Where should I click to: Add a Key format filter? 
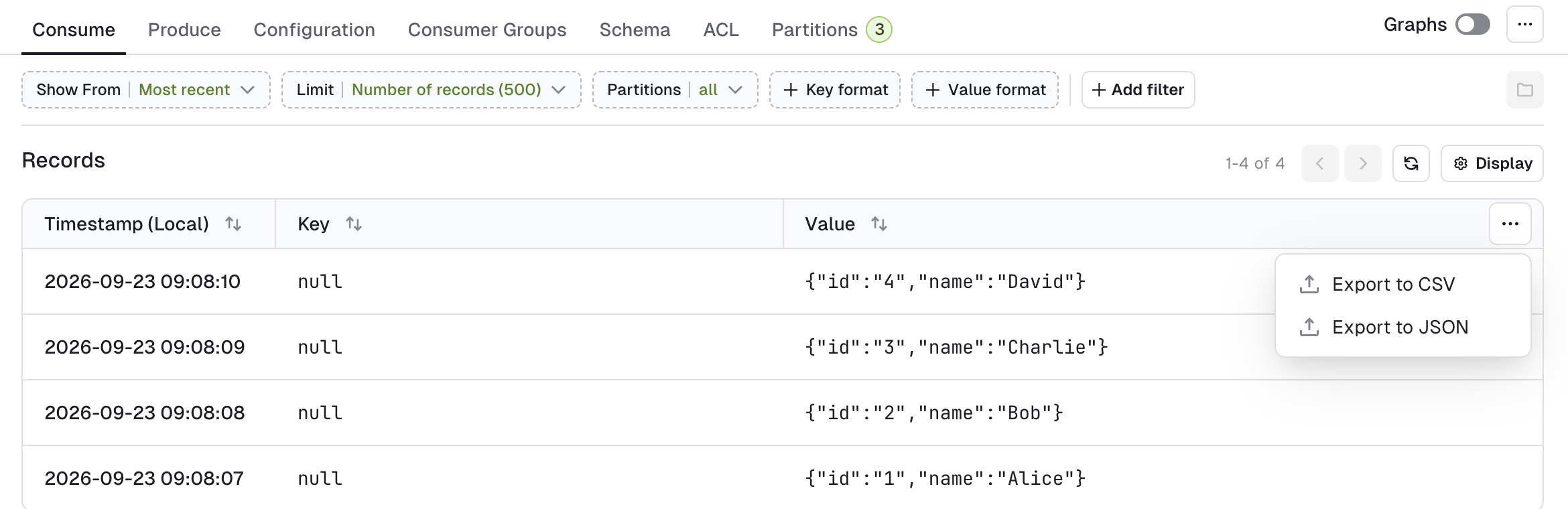835,90
